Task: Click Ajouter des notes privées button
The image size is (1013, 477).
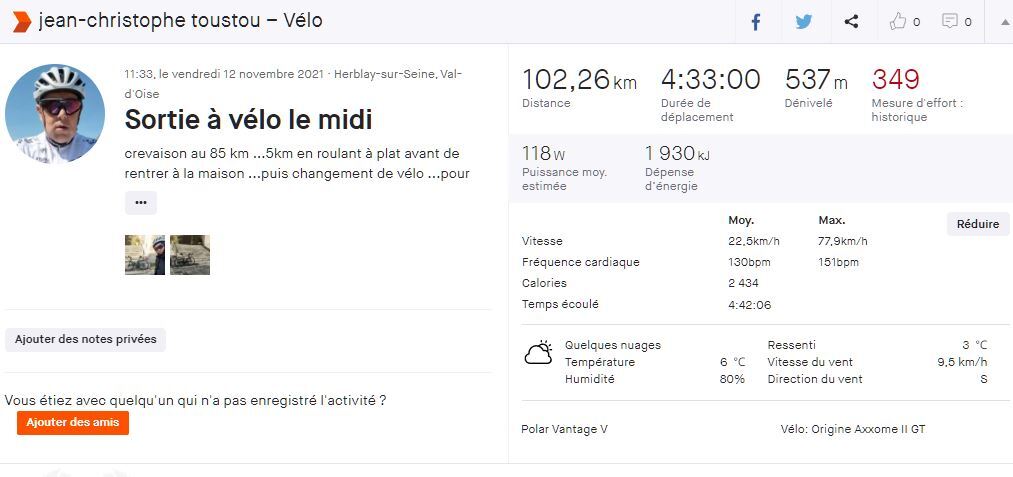Action: pos(85,339)
